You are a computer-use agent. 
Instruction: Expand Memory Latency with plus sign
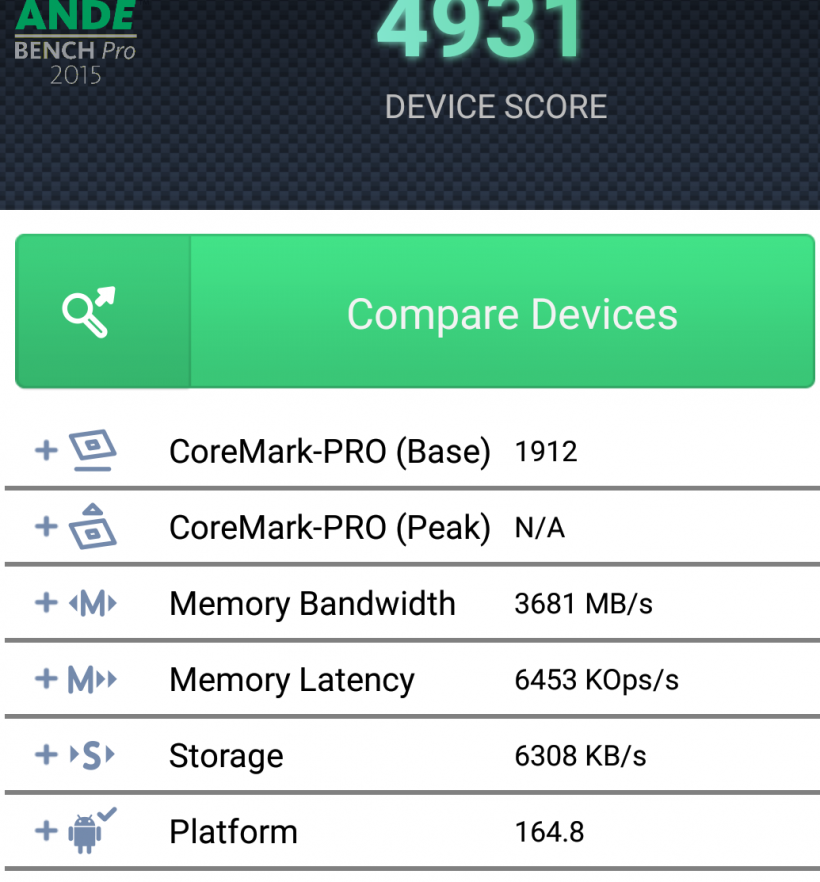46,680
